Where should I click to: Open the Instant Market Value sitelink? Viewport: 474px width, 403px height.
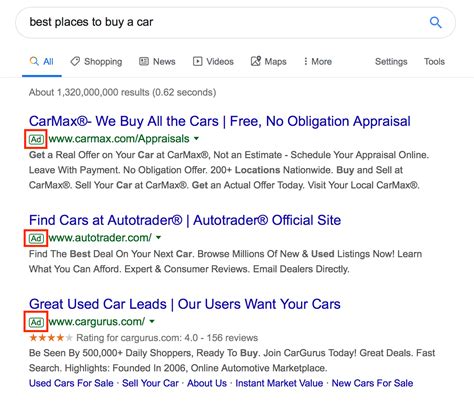tap(279, 383)
